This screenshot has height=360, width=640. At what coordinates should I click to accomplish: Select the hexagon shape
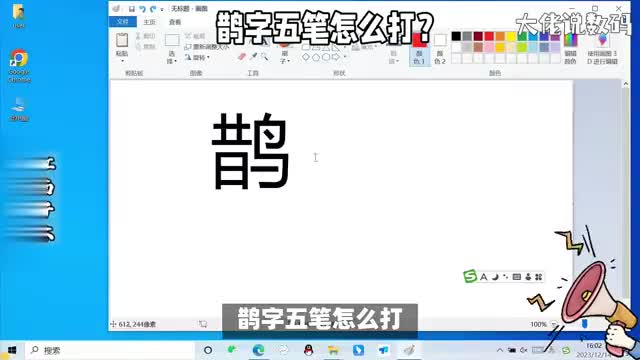point(326,57)
